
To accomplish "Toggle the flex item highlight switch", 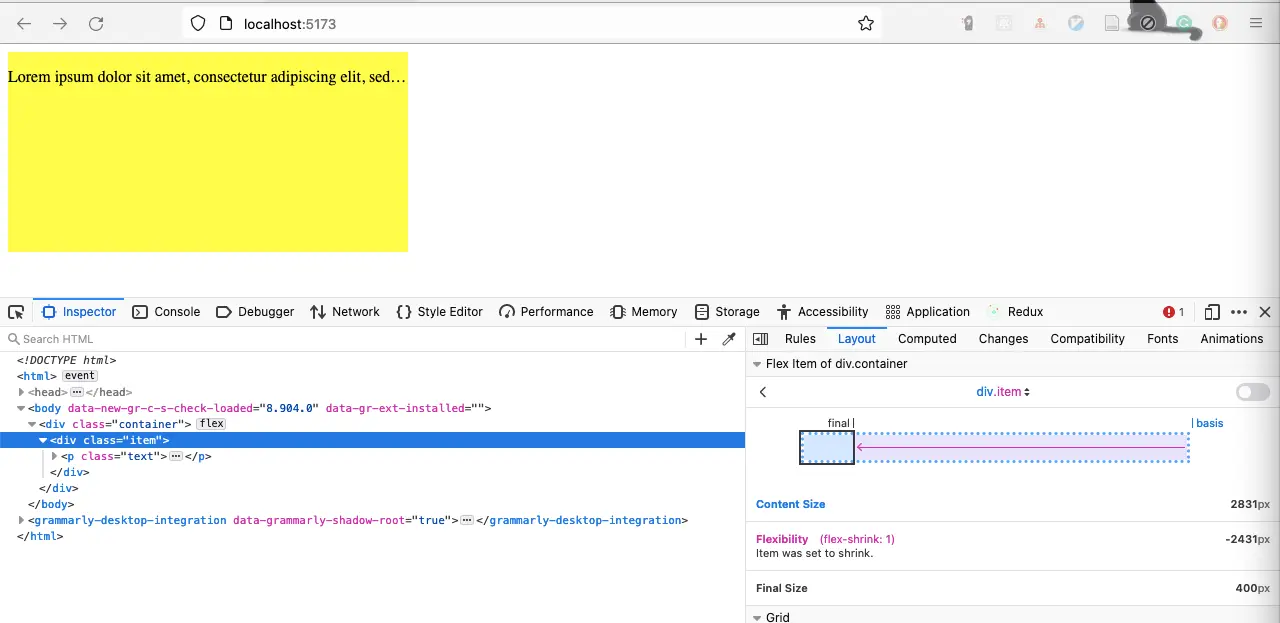I will point(1252,392).
